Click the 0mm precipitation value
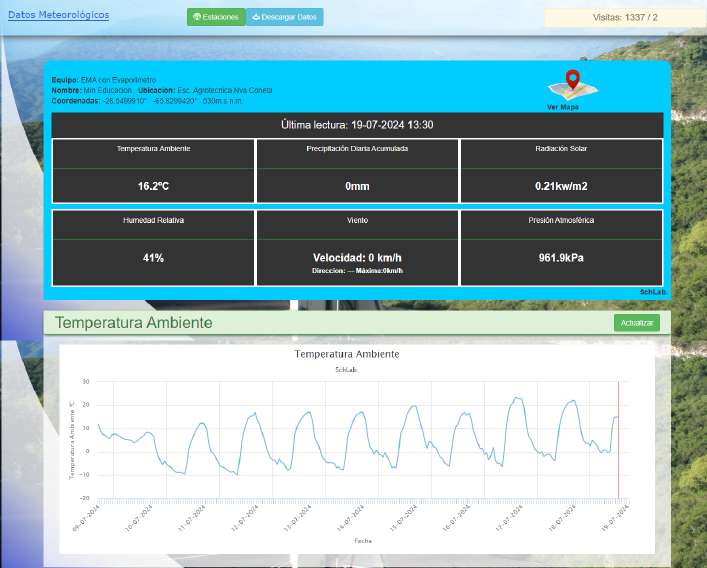 (357, 186)
